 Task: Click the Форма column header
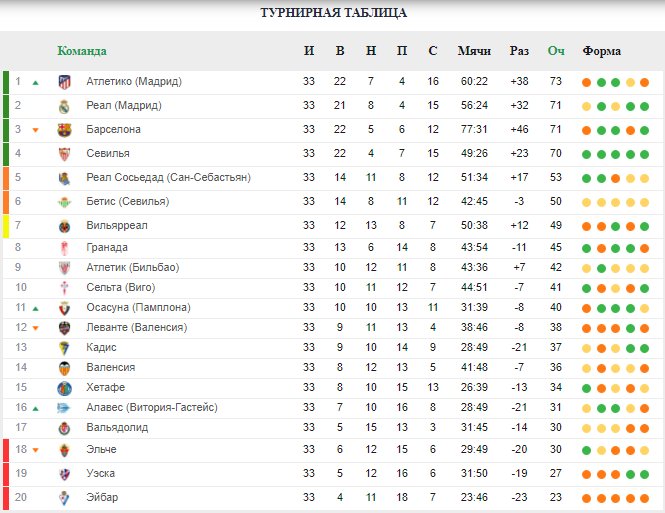(x=601, y=51)
